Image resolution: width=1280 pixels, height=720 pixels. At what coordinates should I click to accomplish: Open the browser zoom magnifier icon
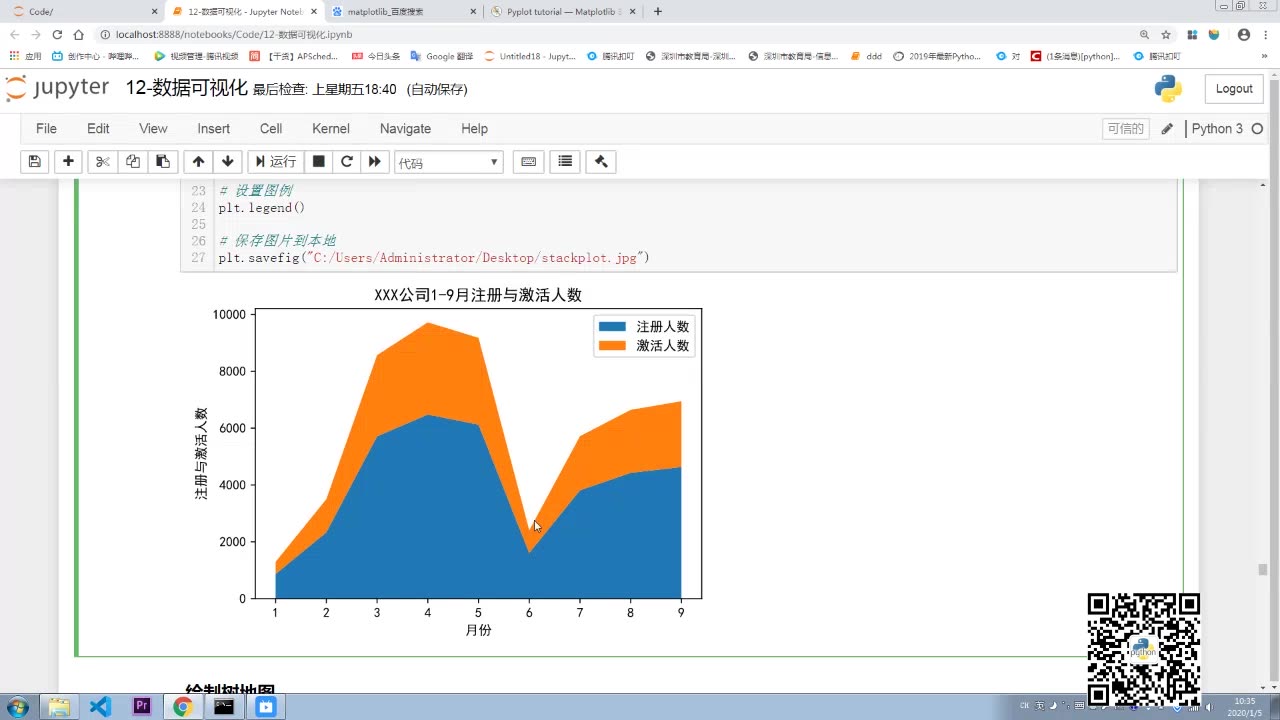point(1145,34)
